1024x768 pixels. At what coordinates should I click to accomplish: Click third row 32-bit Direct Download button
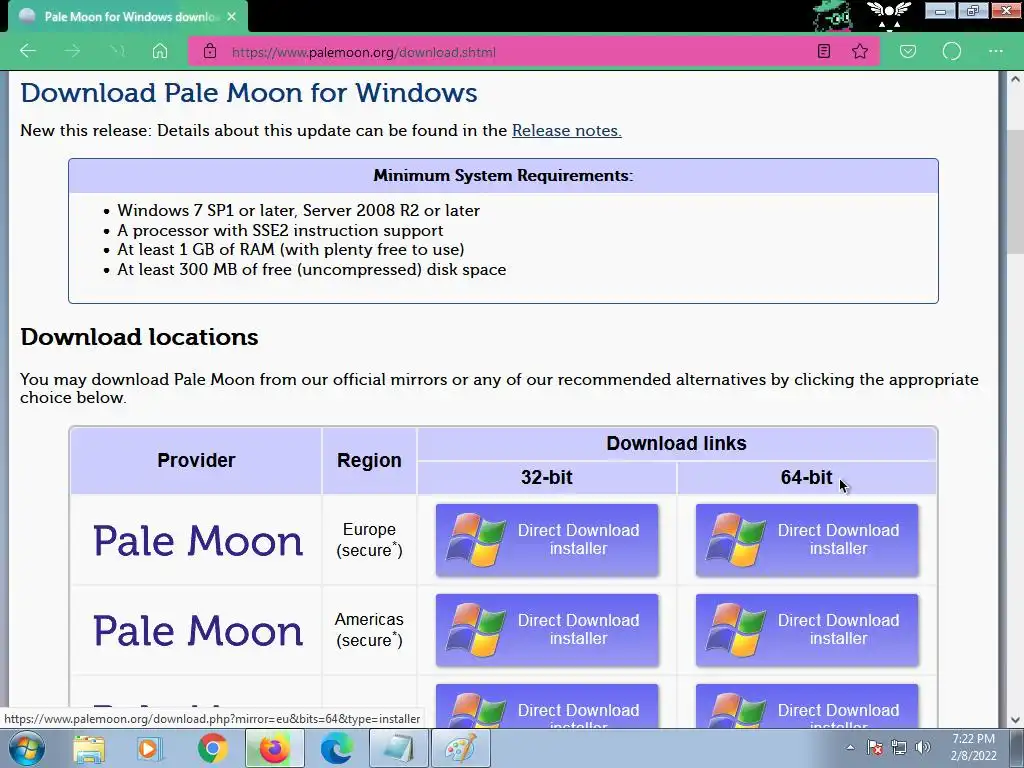[547, 706]
